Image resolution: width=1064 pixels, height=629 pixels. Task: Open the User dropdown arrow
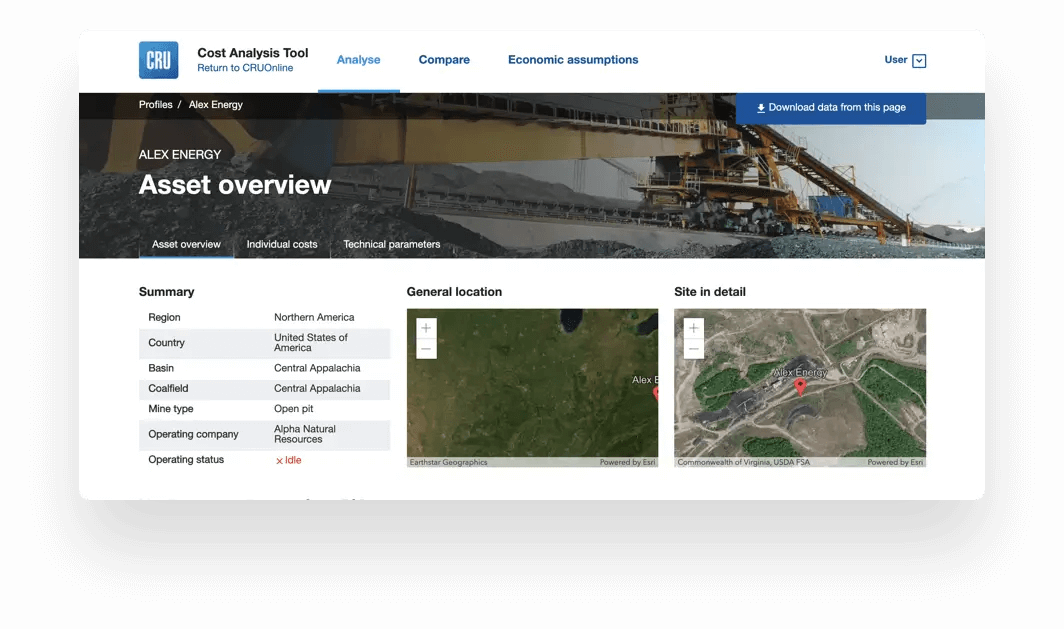(919, 61)
